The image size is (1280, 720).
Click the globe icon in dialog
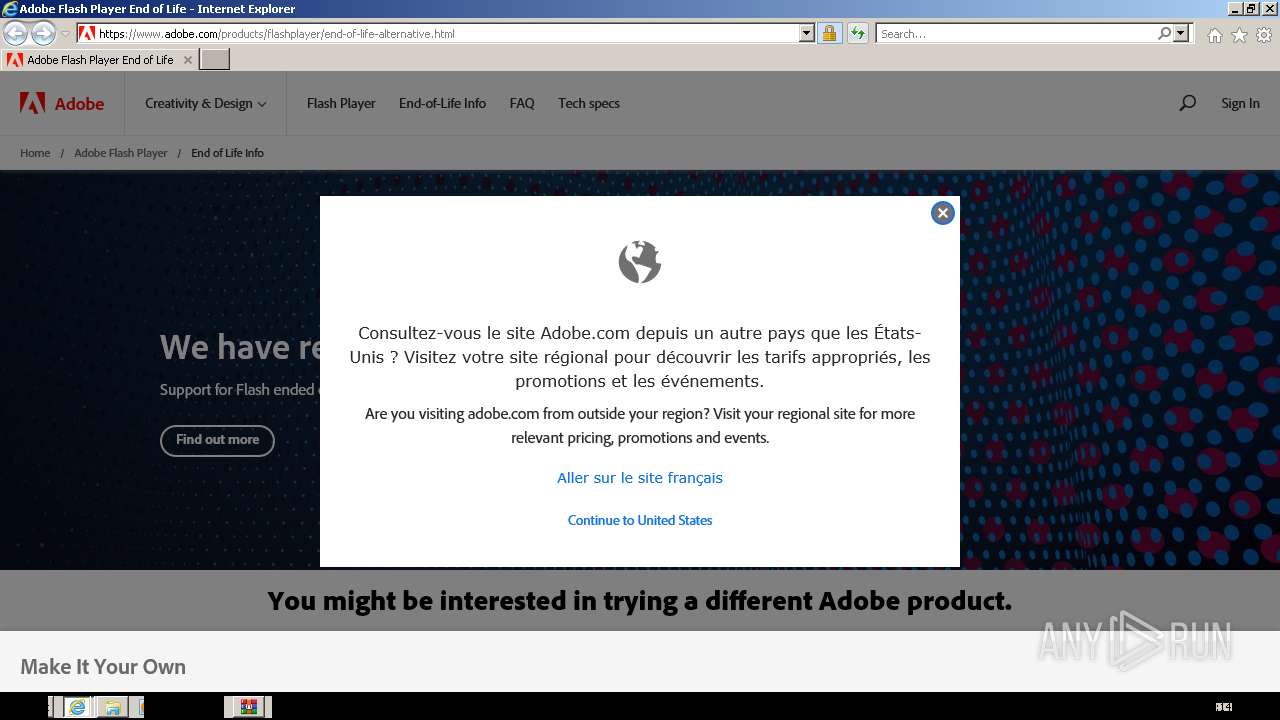640,262
